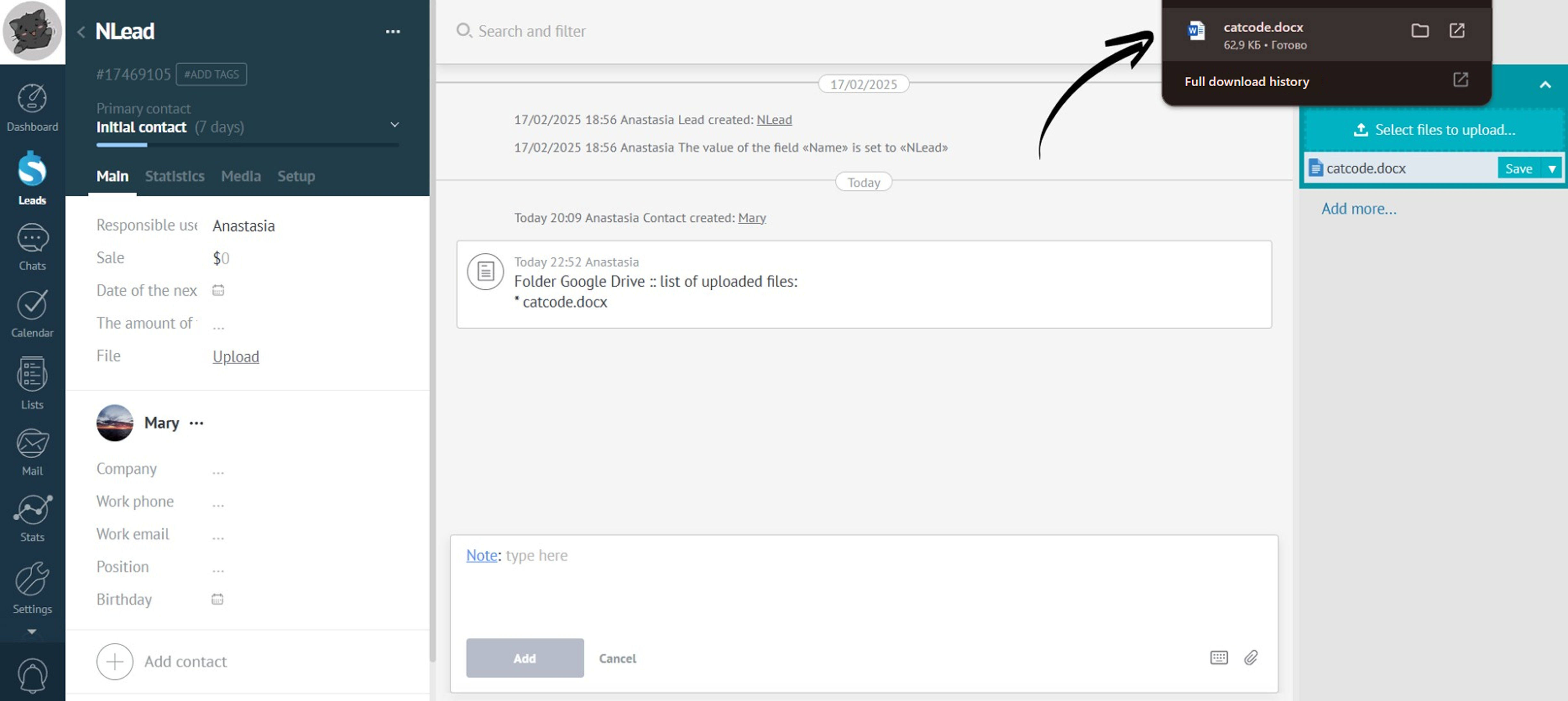Go to the Calendar sidebar icon

32,306
